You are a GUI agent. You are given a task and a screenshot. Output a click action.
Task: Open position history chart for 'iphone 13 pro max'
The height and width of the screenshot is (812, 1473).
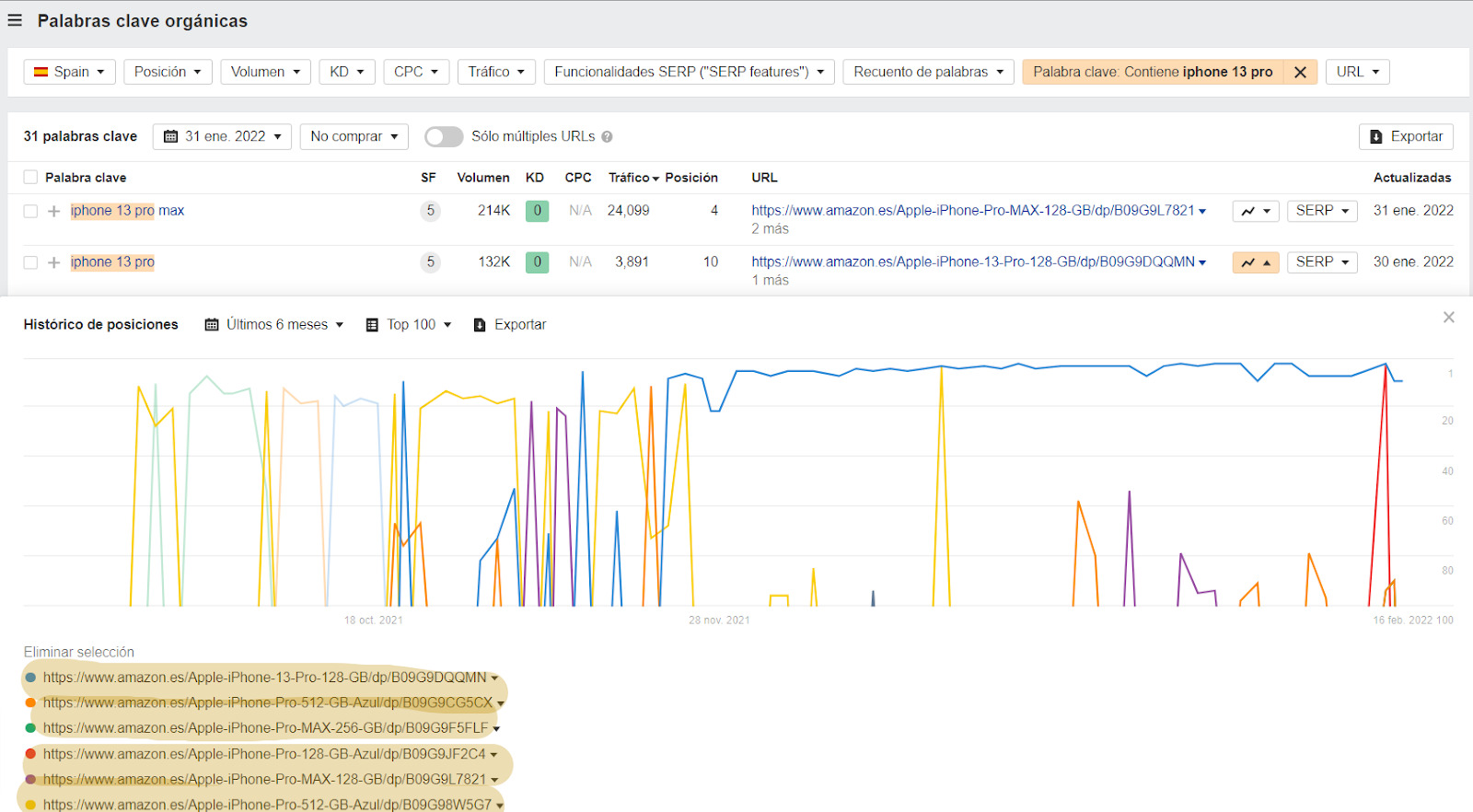(x=1255, y=211)
